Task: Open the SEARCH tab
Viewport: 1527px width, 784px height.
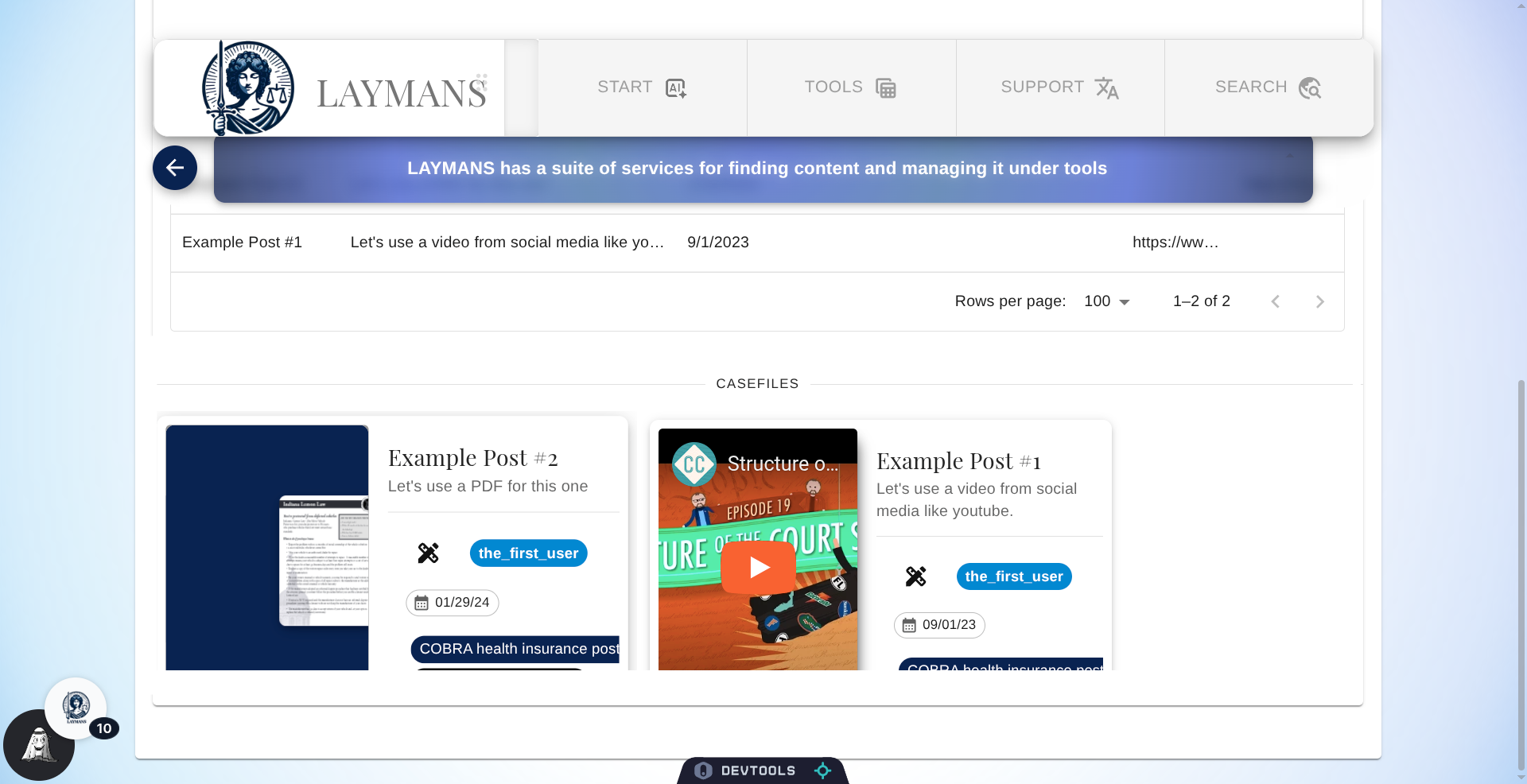Action: [1269, 87]
